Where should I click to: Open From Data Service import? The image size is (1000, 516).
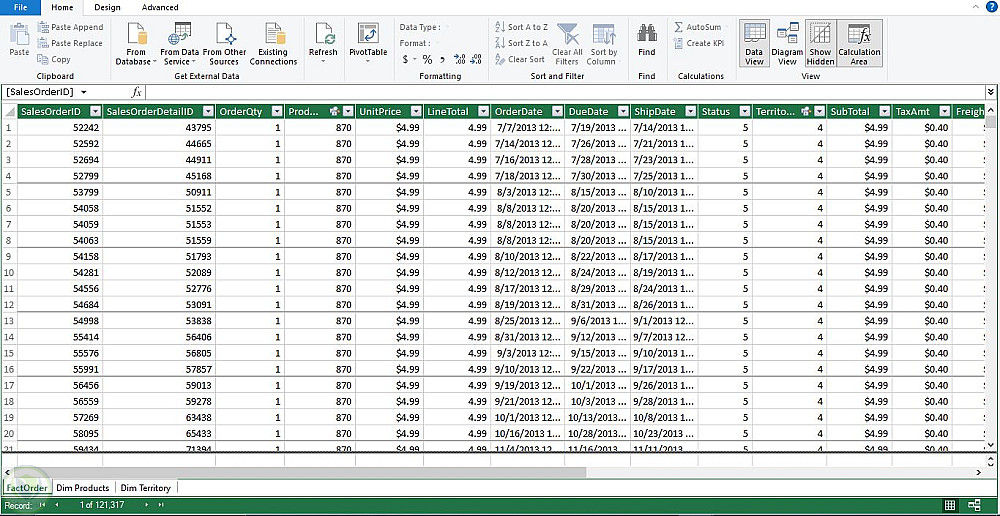179,43
